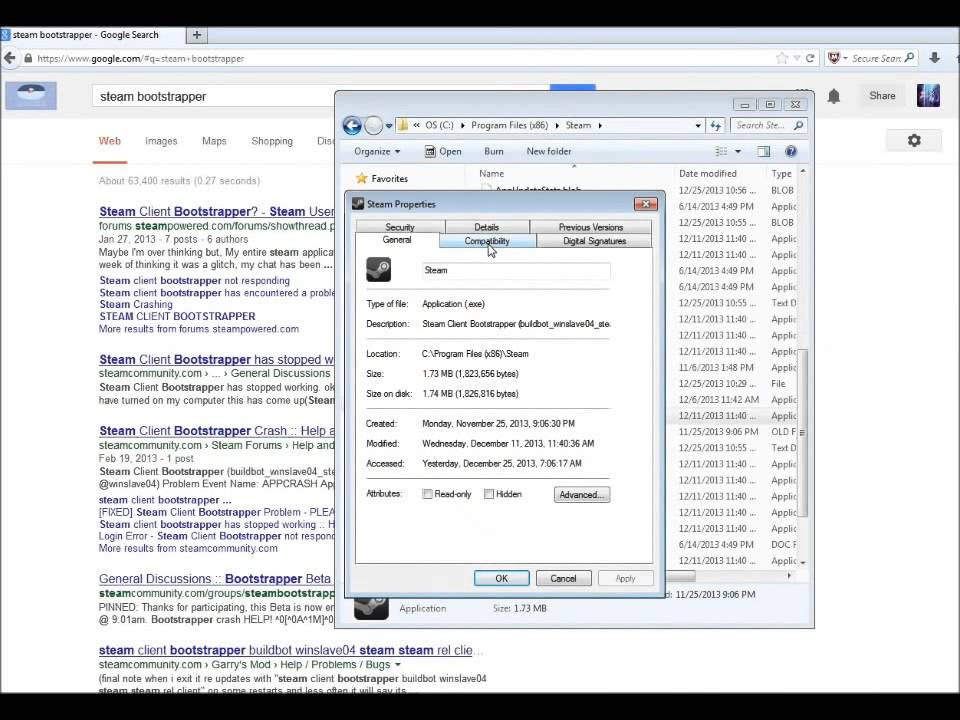The width and height of the screenshot is (960, 720).
Task: Refresh the Explorer folder view
Action: click(x=716, y=126)
